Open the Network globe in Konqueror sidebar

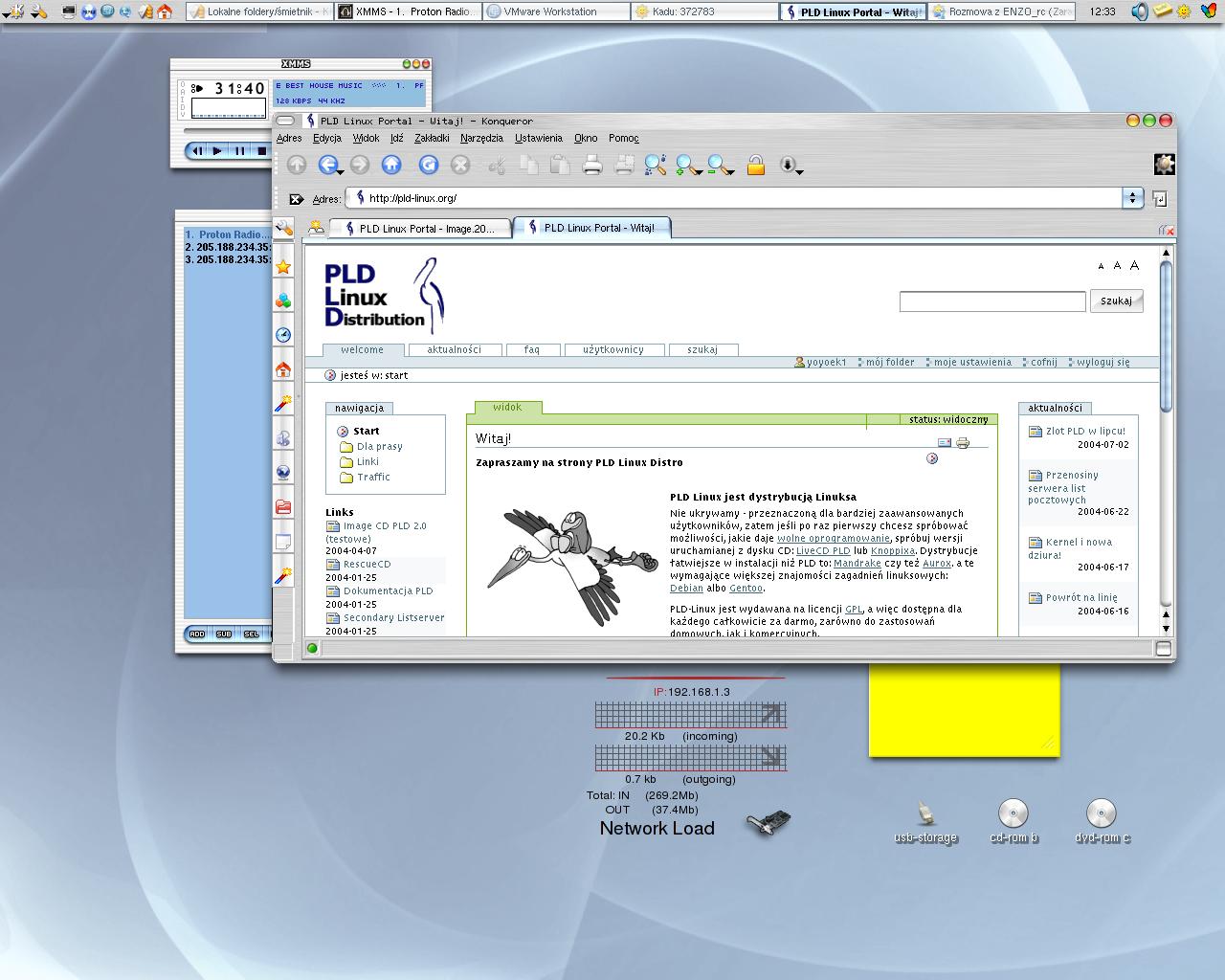[283, 473]
